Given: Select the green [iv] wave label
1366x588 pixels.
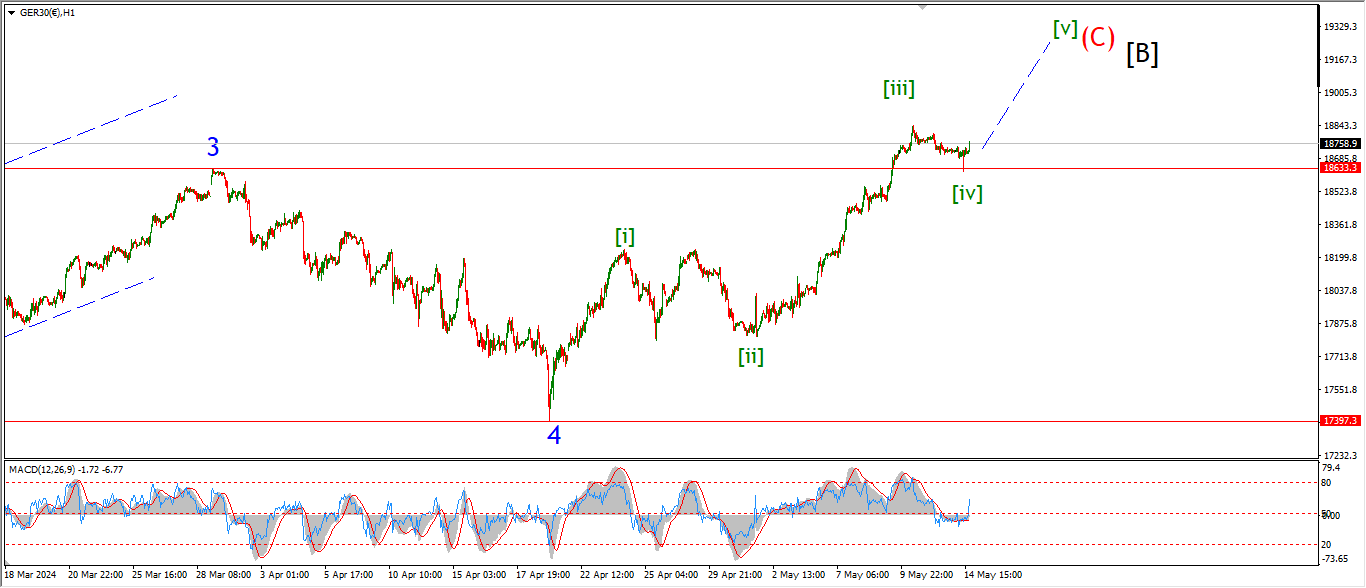Looking at the screenshot, I should pyautogui.click(x=966, y=194).
